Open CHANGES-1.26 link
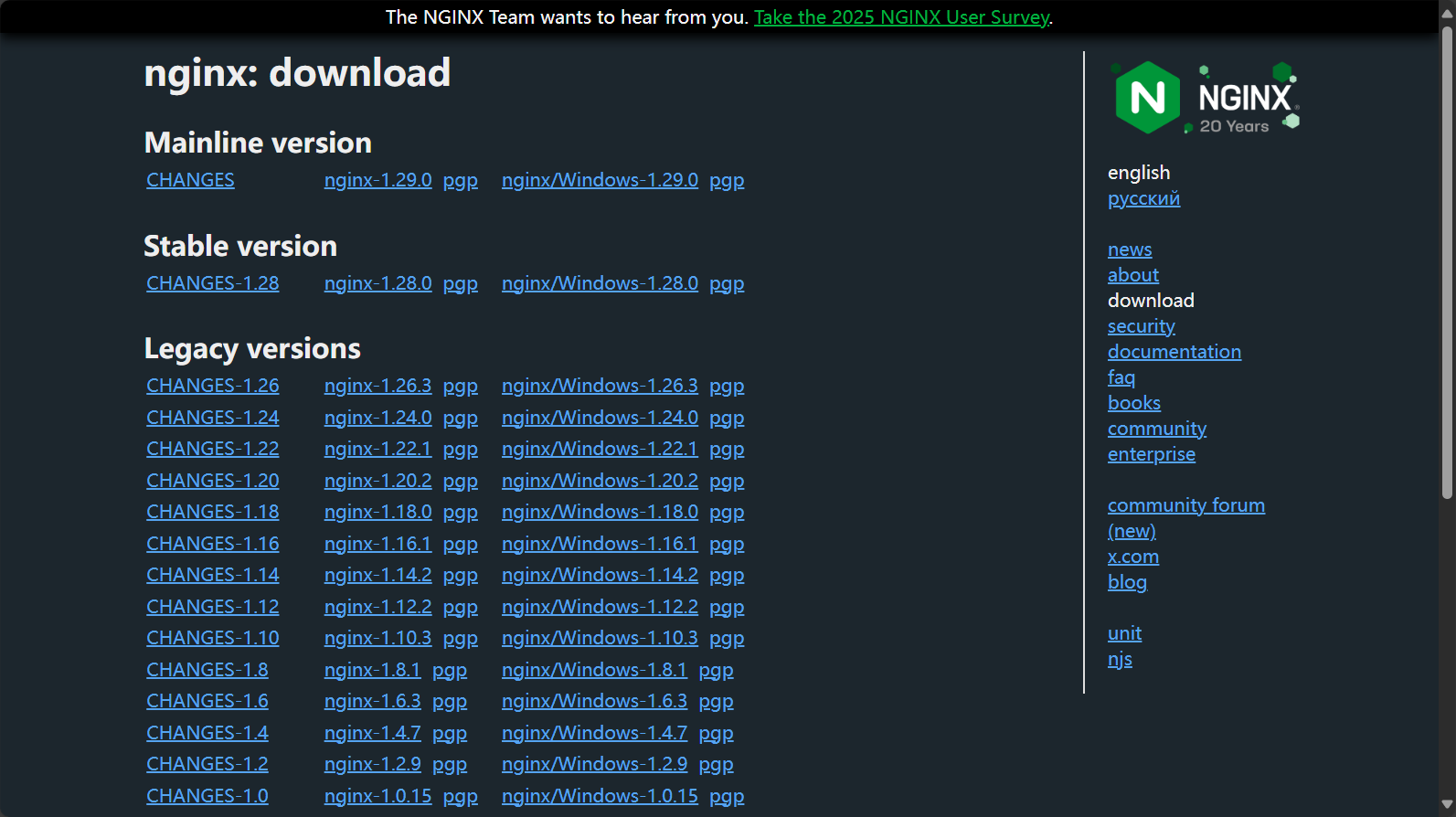 point(213,386)
